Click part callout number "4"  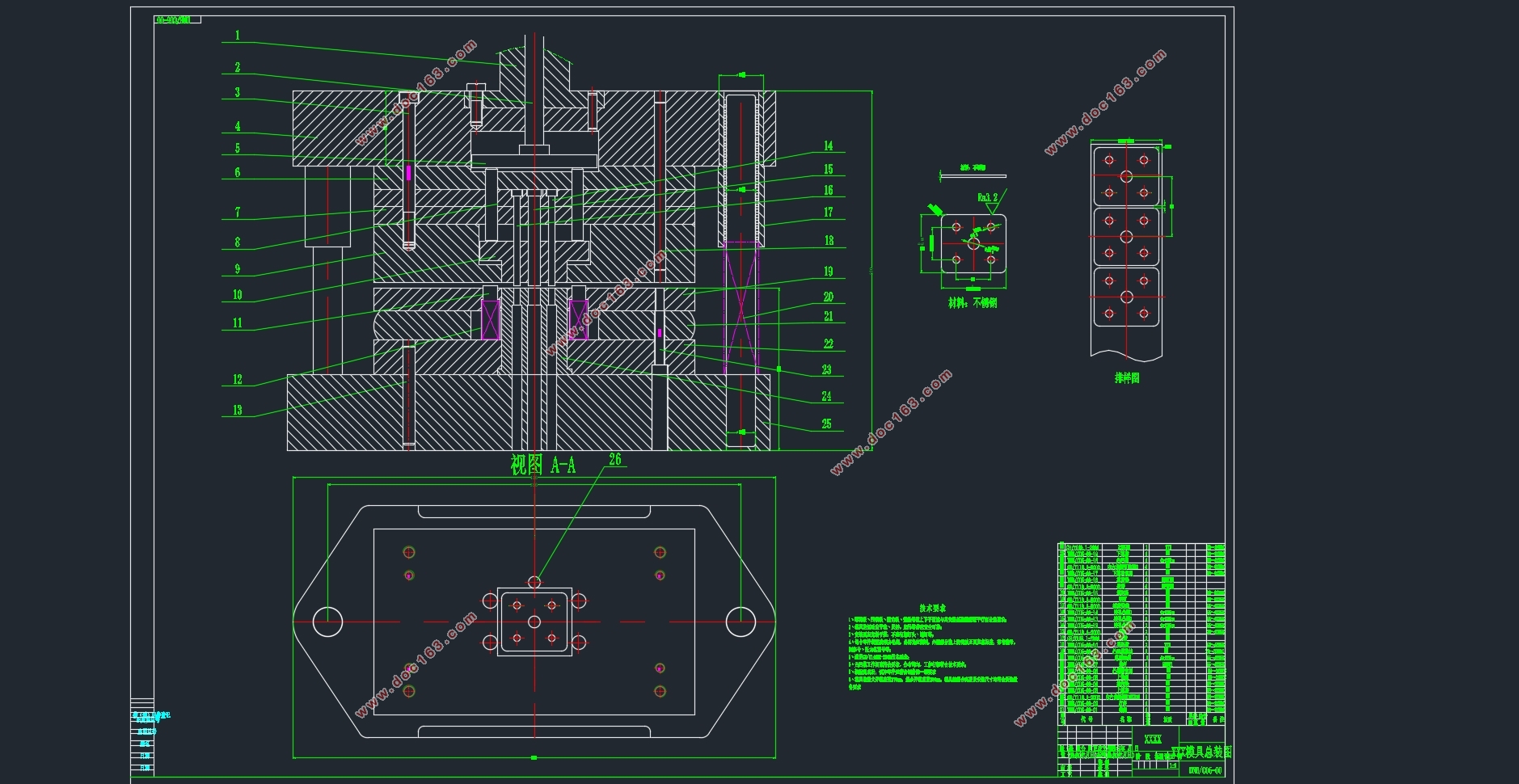[x=238, y=127]
